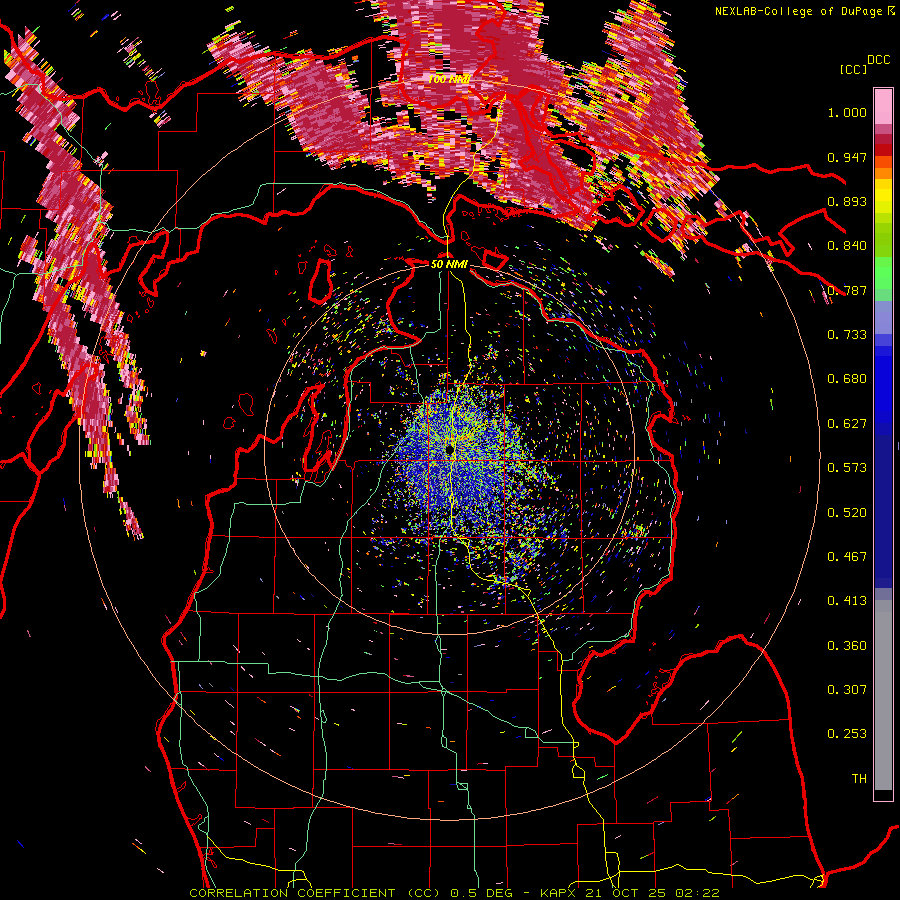Screen dimensions: 900x900
Task: Click the 0.573 scale value
Action: click(x=847, y=468)
